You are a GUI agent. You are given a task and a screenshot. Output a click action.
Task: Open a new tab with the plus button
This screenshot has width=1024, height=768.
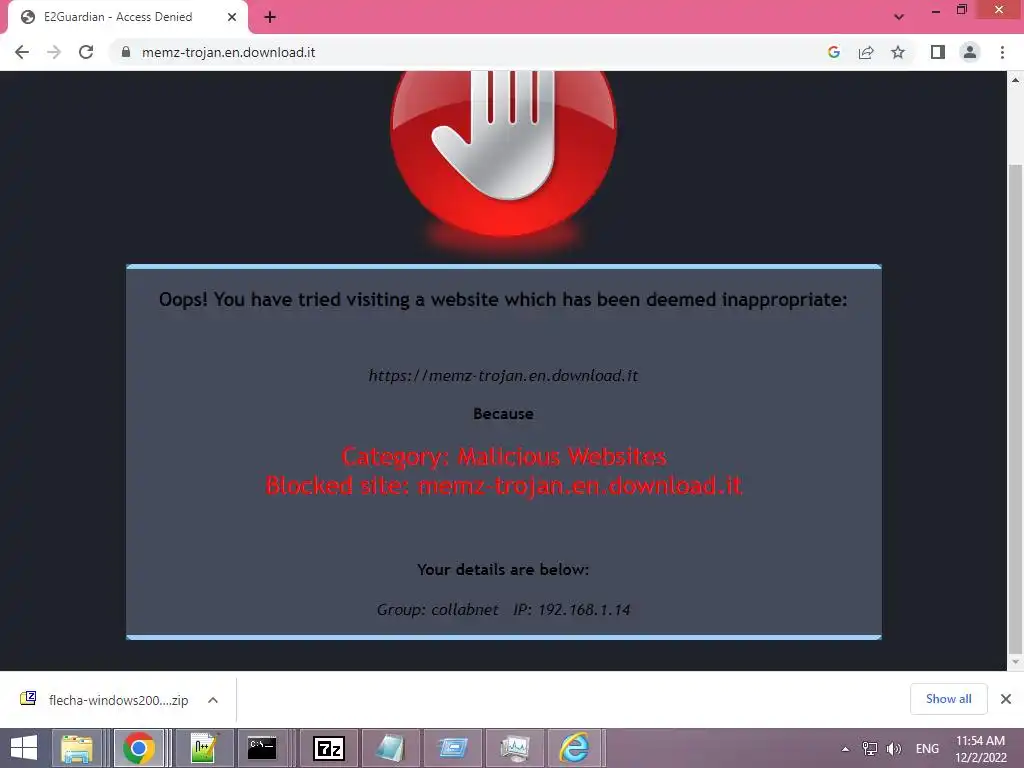click(270, 18)
